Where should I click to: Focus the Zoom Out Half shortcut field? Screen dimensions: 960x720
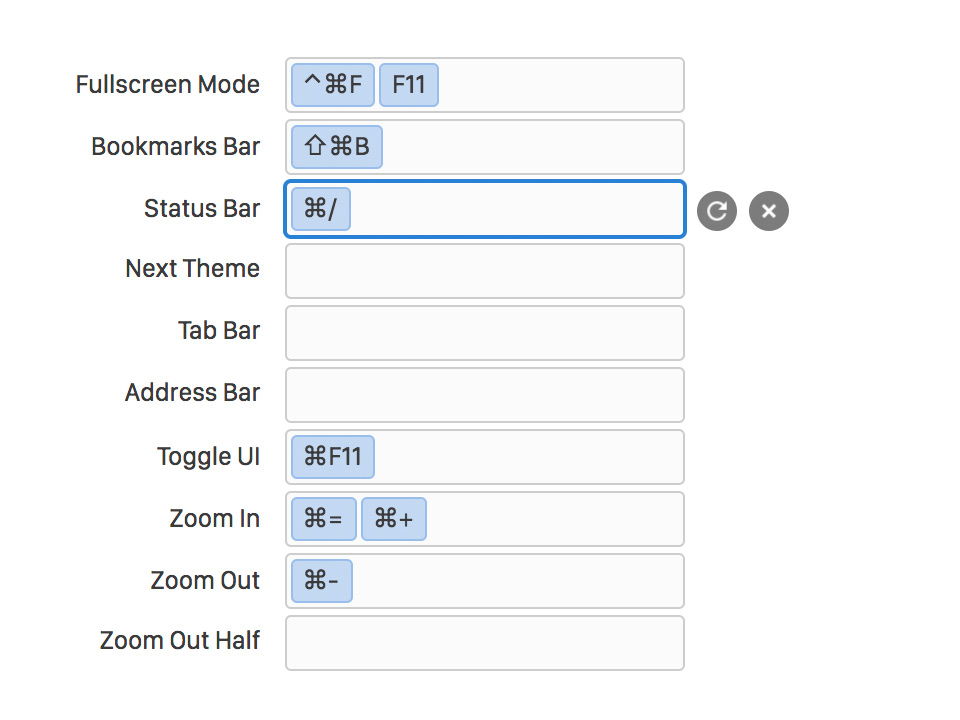(484, 643)
